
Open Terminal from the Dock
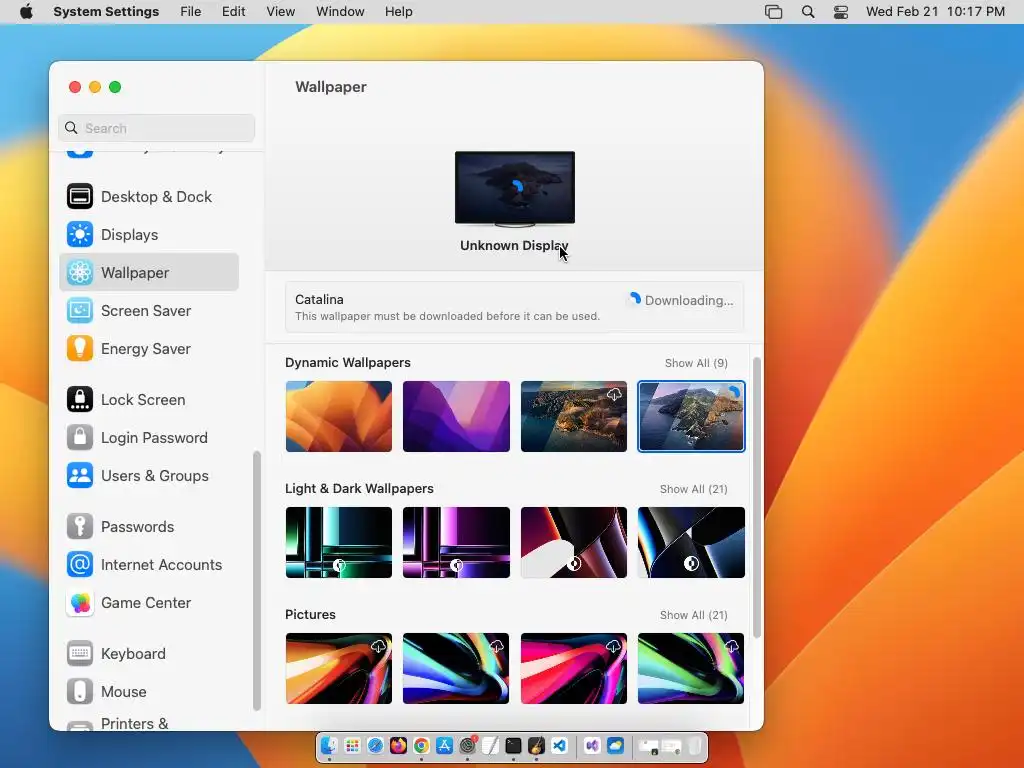[513, 745]
